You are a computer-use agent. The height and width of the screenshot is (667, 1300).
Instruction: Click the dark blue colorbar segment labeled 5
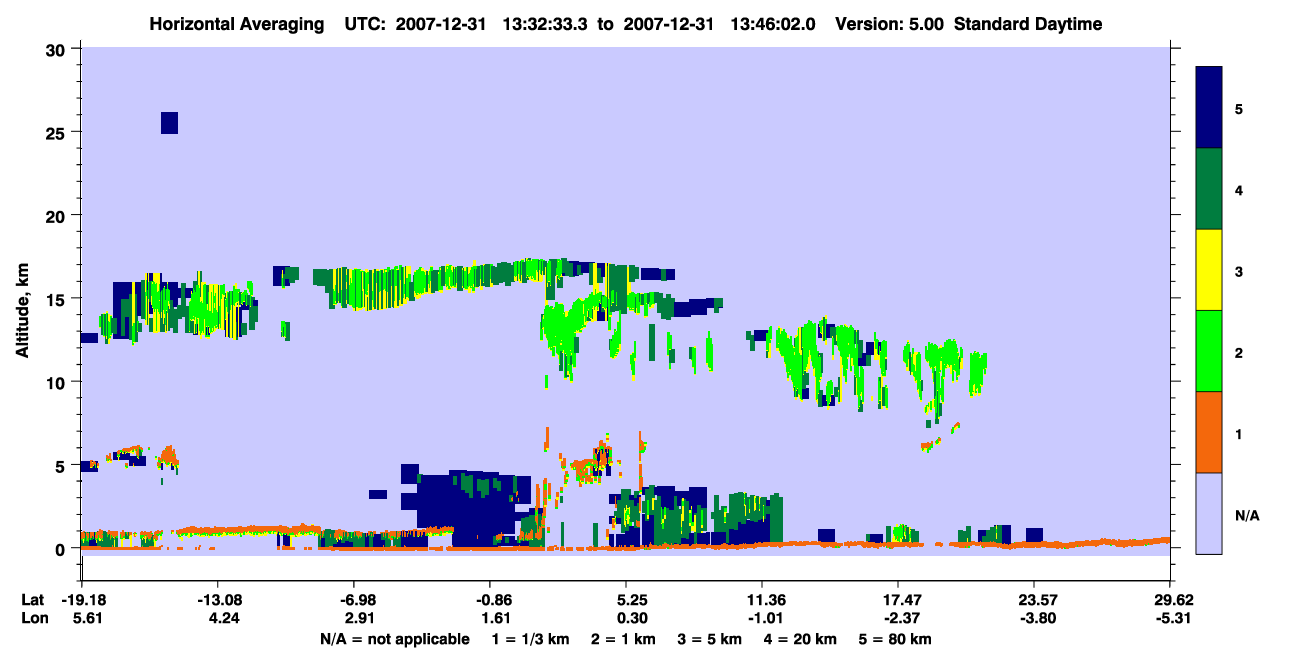point(1209,108)
